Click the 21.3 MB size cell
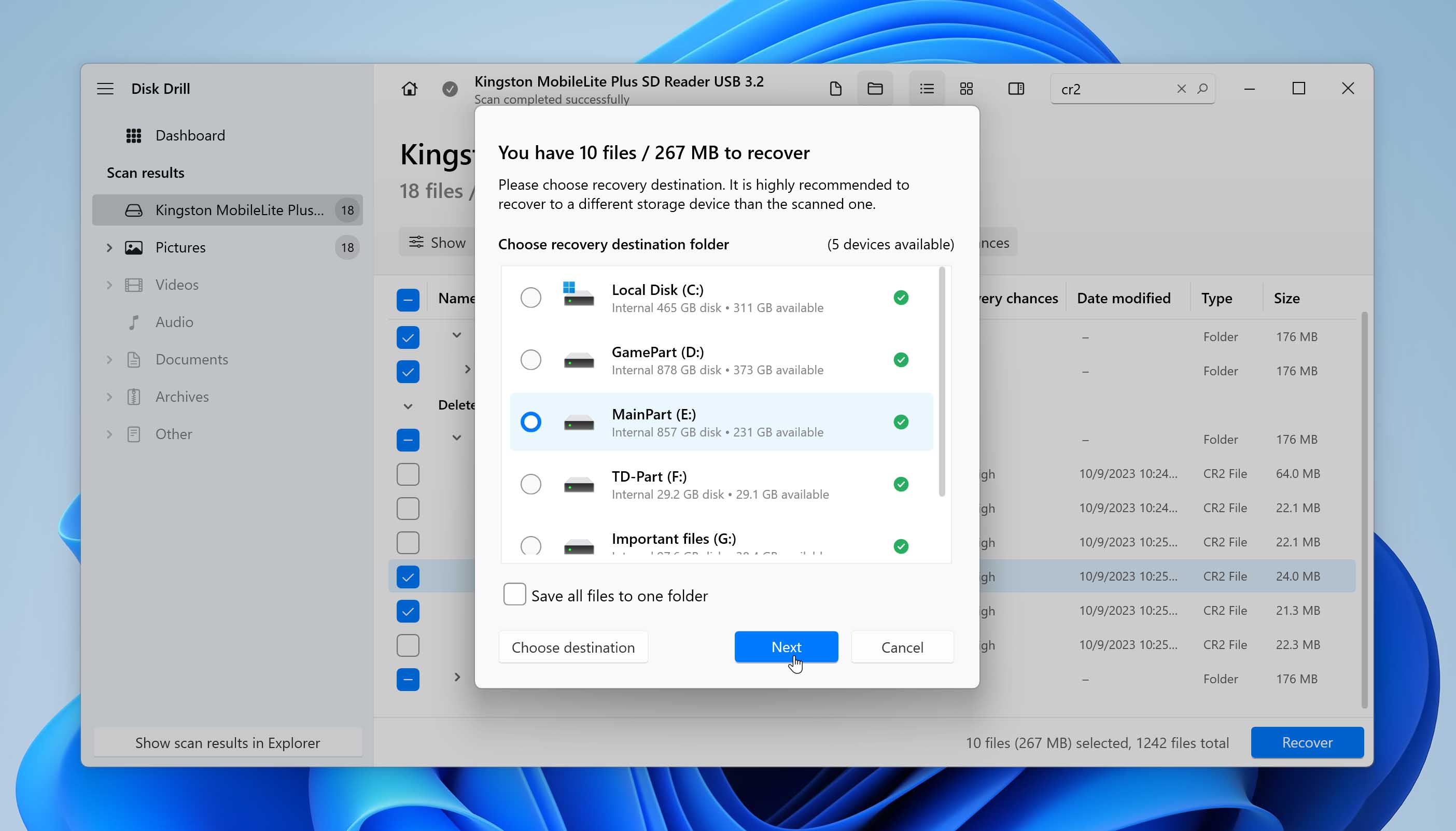1456x831 pixels. pyautogui.click(x=1298, y=610)
